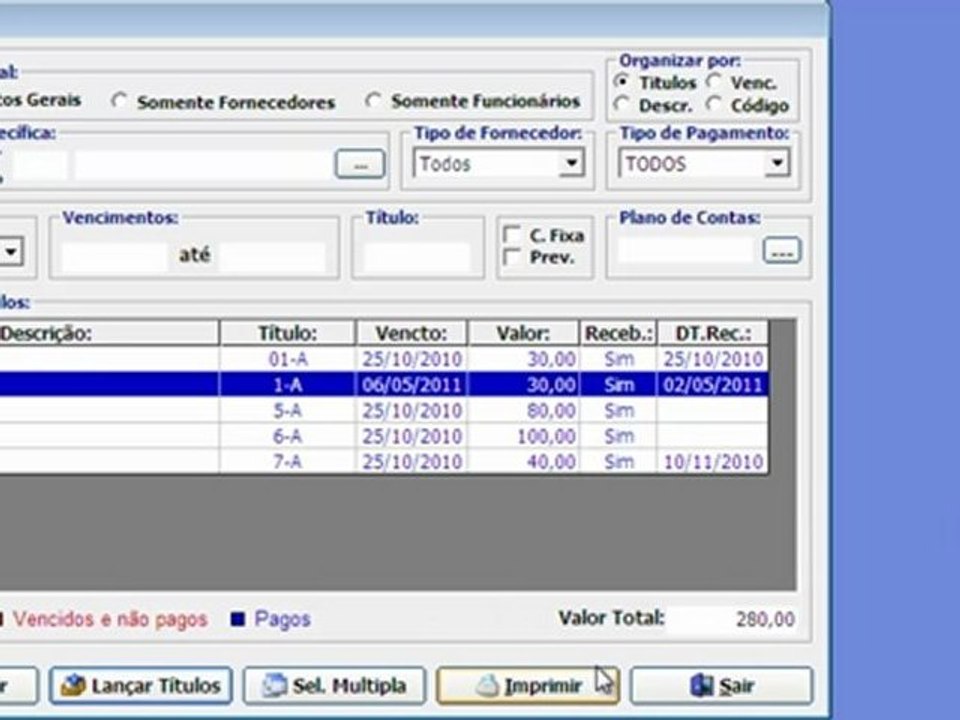Select the row with título 01-A

pyautogui.click(x=384, y=359)
